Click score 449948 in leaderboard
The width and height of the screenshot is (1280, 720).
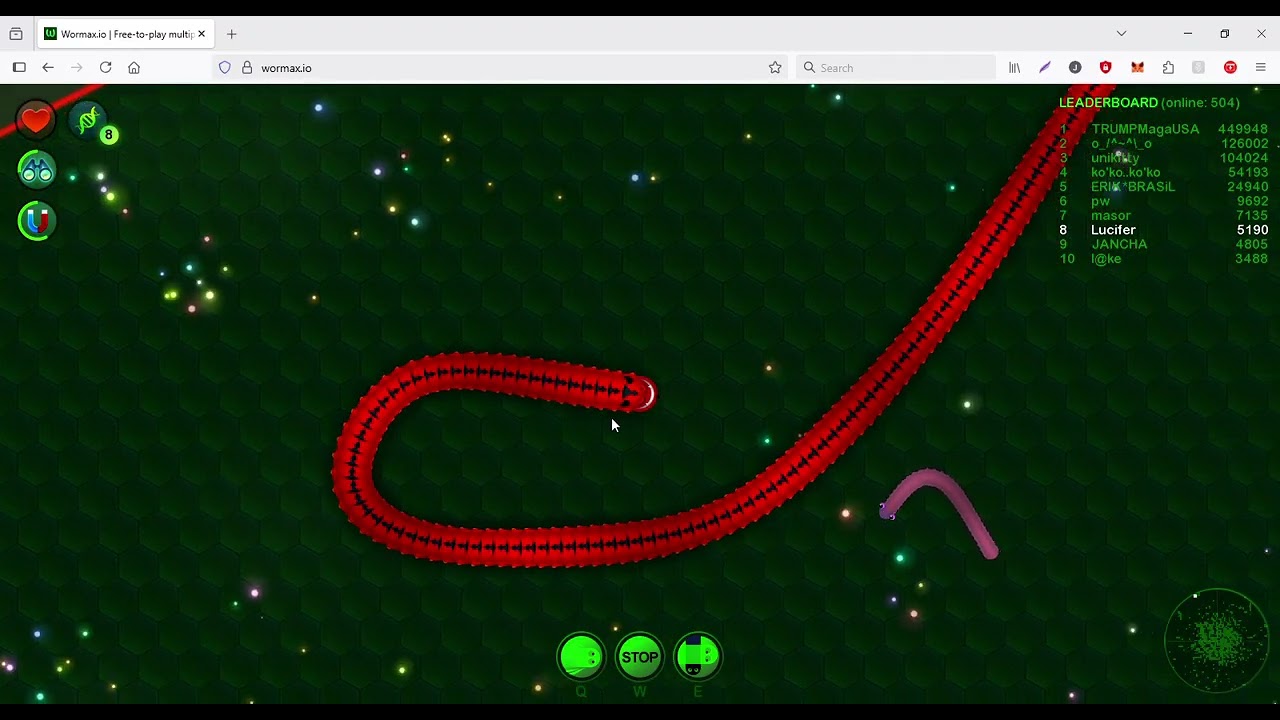1243,129
